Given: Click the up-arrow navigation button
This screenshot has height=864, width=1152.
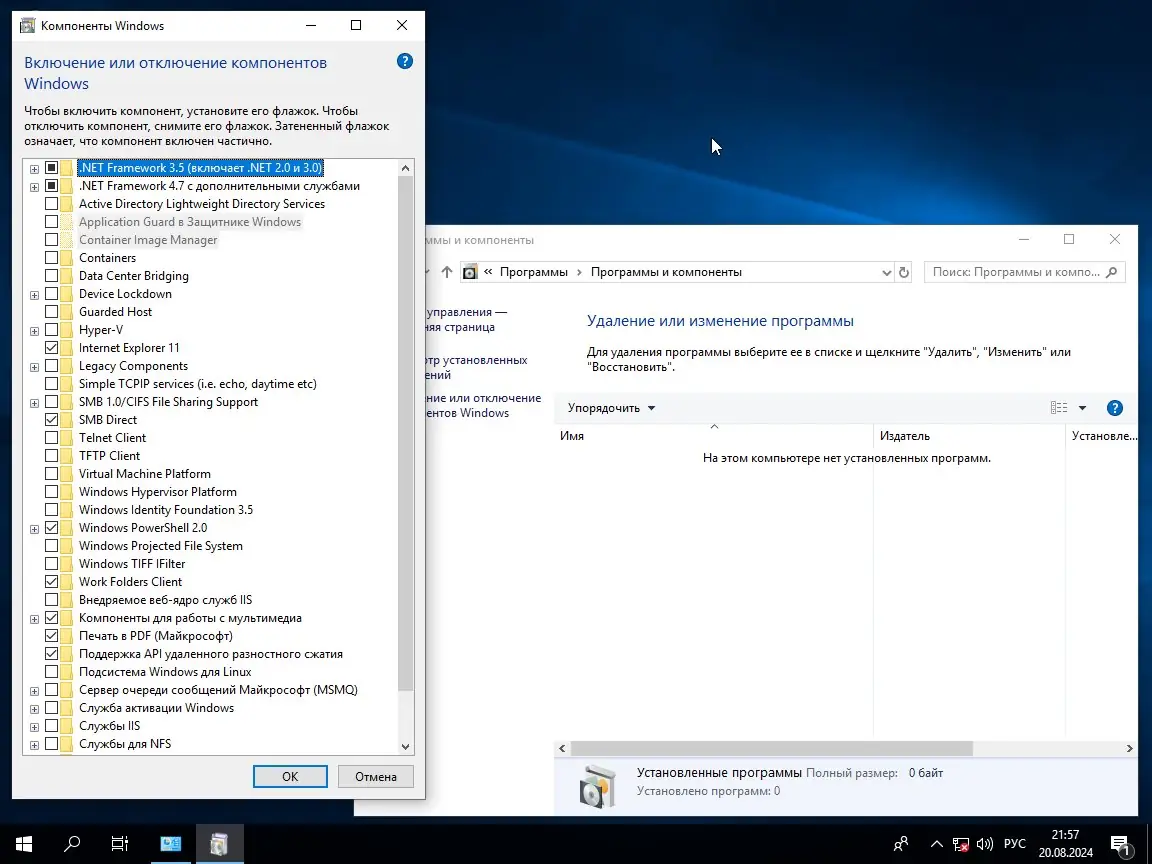Looking at the screenshot, I should (447, 272).
